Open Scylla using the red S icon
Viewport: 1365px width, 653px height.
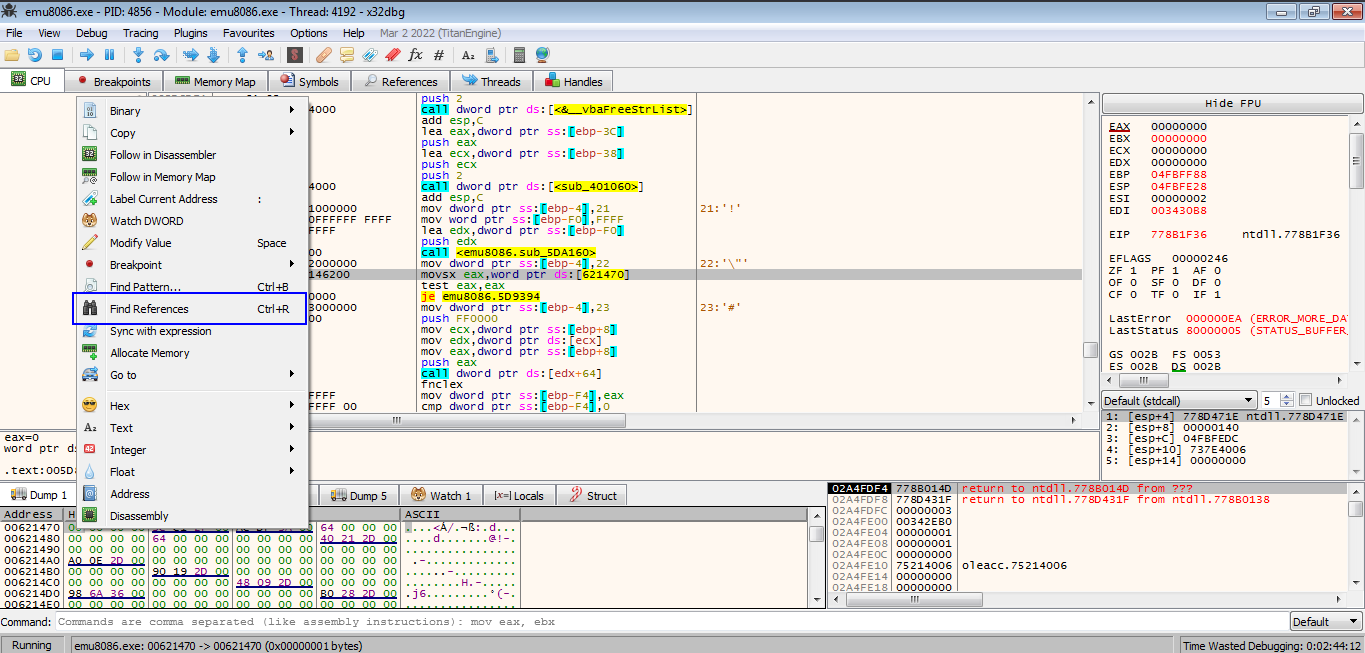(x=295, y=55)
